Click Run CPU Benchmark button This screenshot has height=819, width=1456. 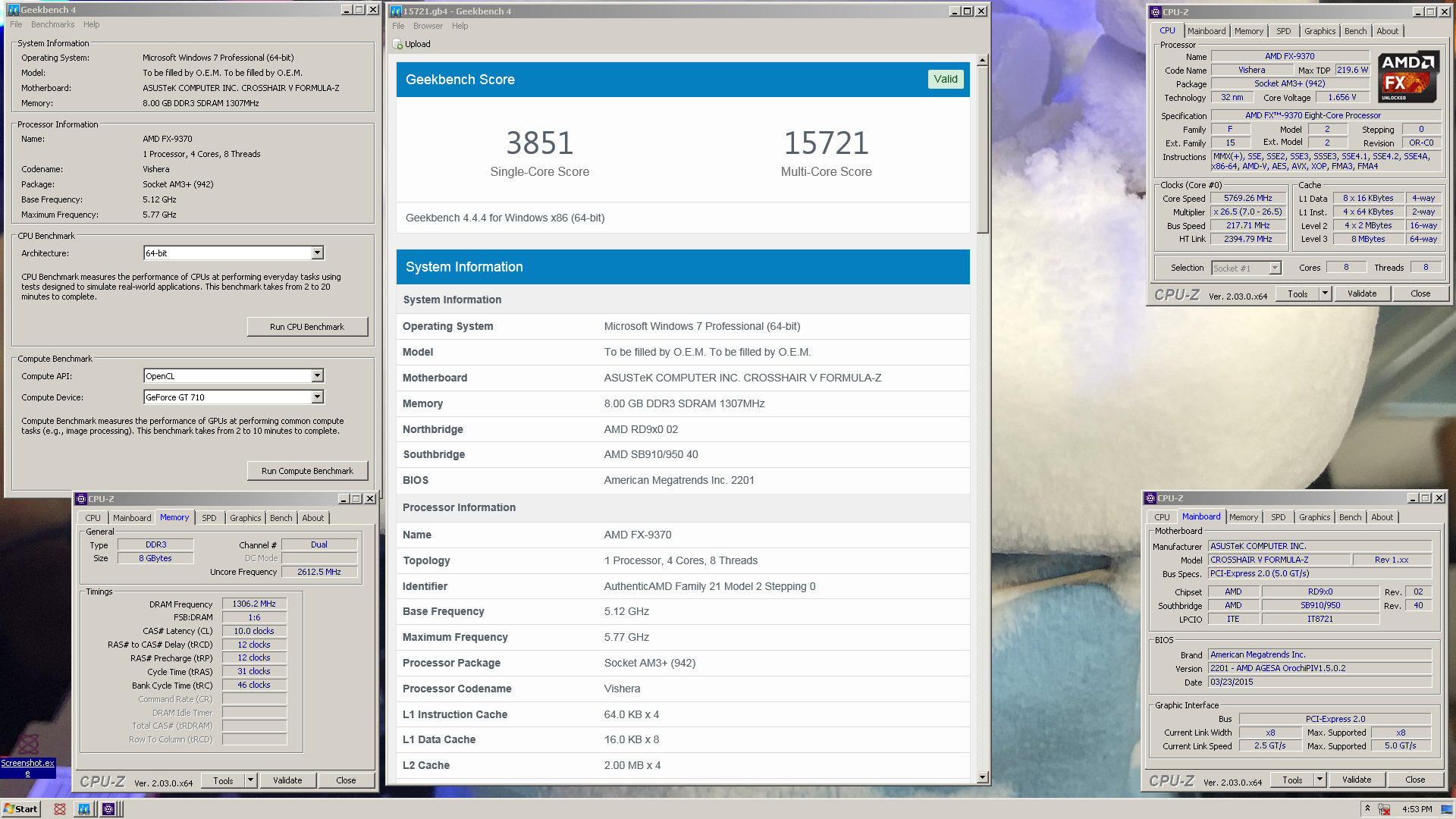pos(307,327)
